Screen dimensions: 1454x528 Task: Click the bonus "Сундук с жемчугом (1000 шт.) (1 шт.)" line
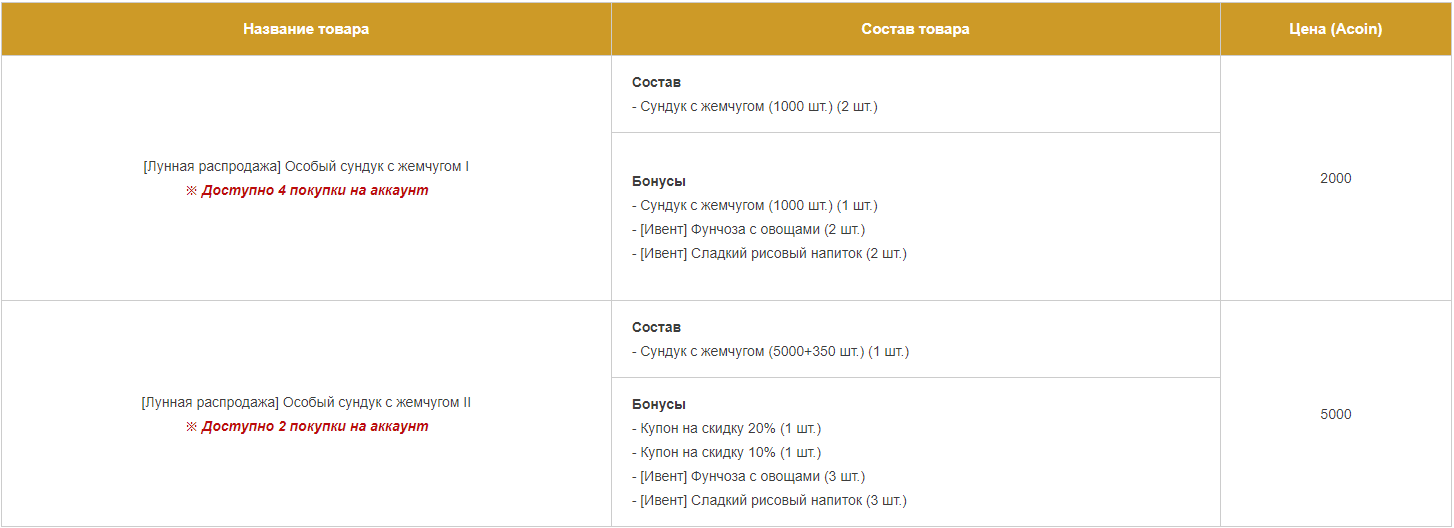point(755,205)
